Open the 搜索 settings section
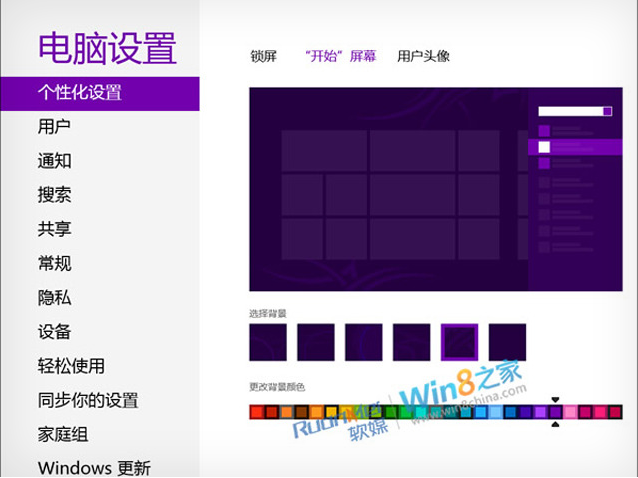 pos(54,195)
